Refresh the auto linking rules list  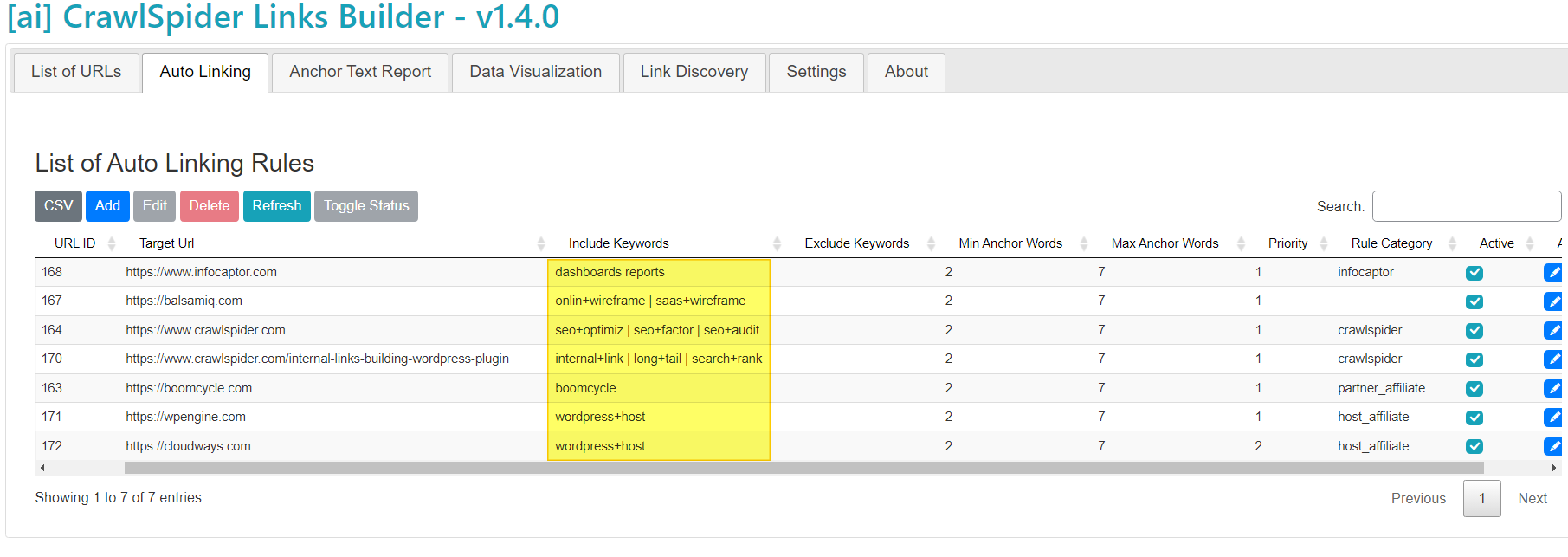click(x=277, y=206)
